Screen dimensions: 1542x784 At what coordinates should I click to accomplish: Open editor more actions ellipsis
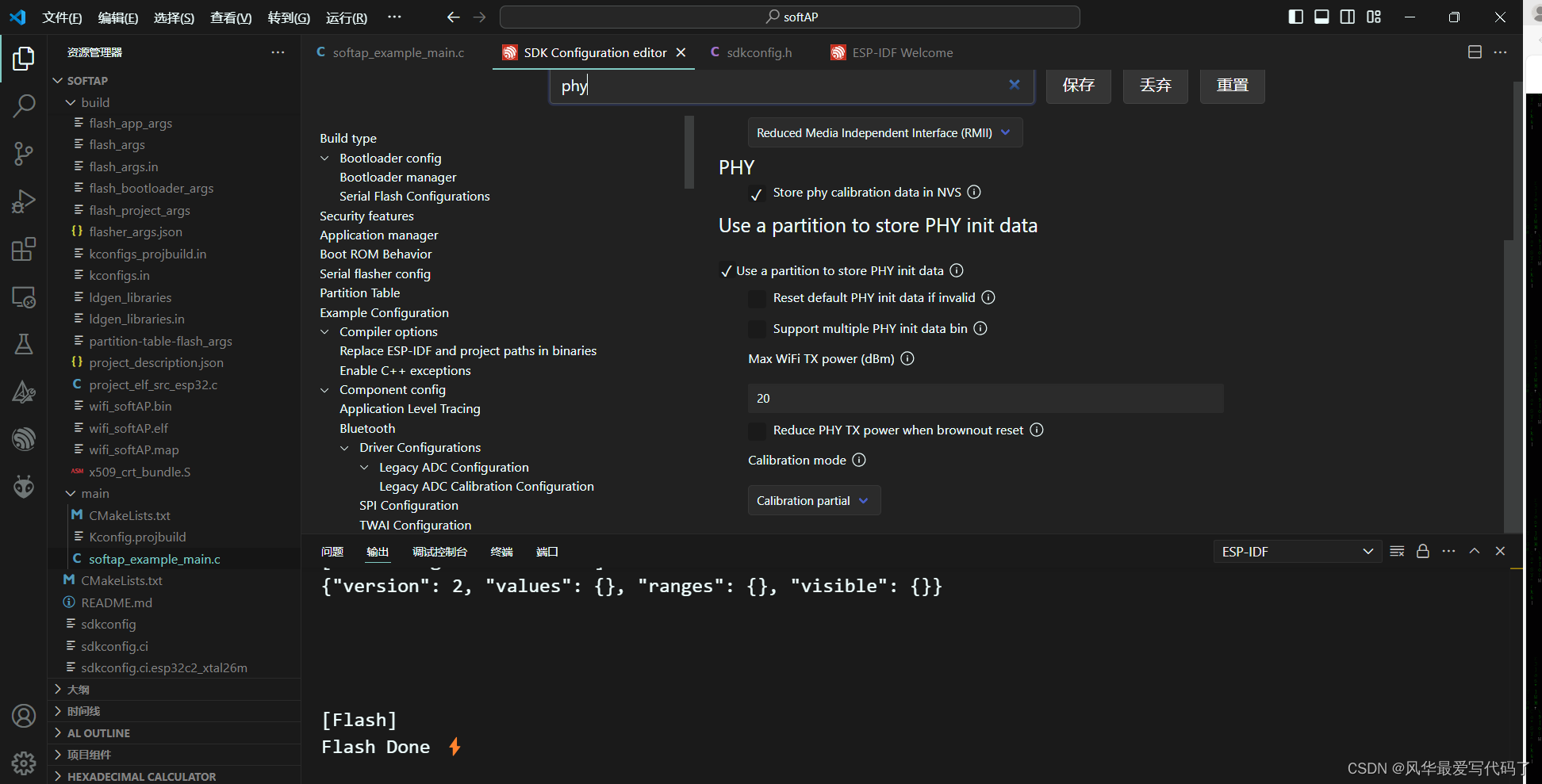click(1500, 52)
